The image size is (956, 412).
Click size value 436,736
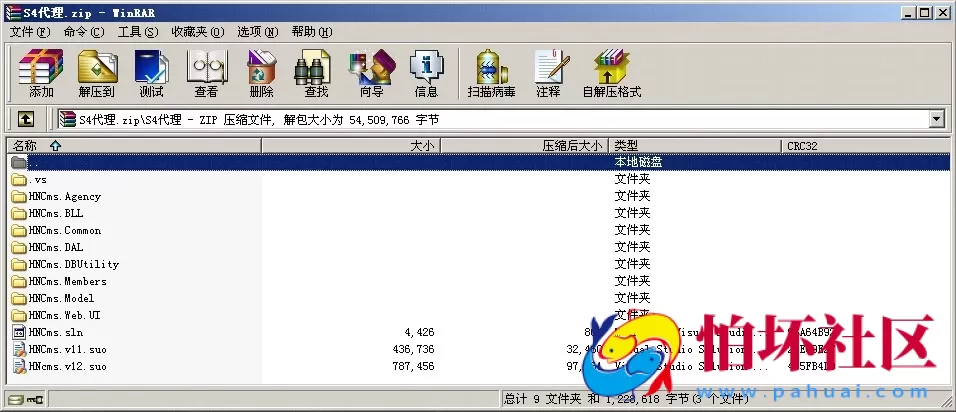tap(414, 349)
